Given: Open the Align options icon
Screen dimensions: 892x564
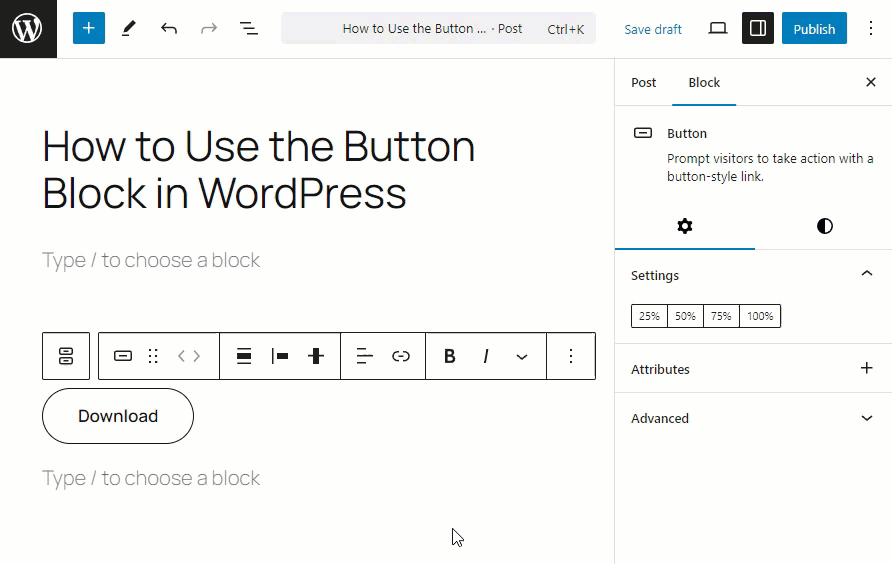Looking at the screenshot, I should coord(243,356).
